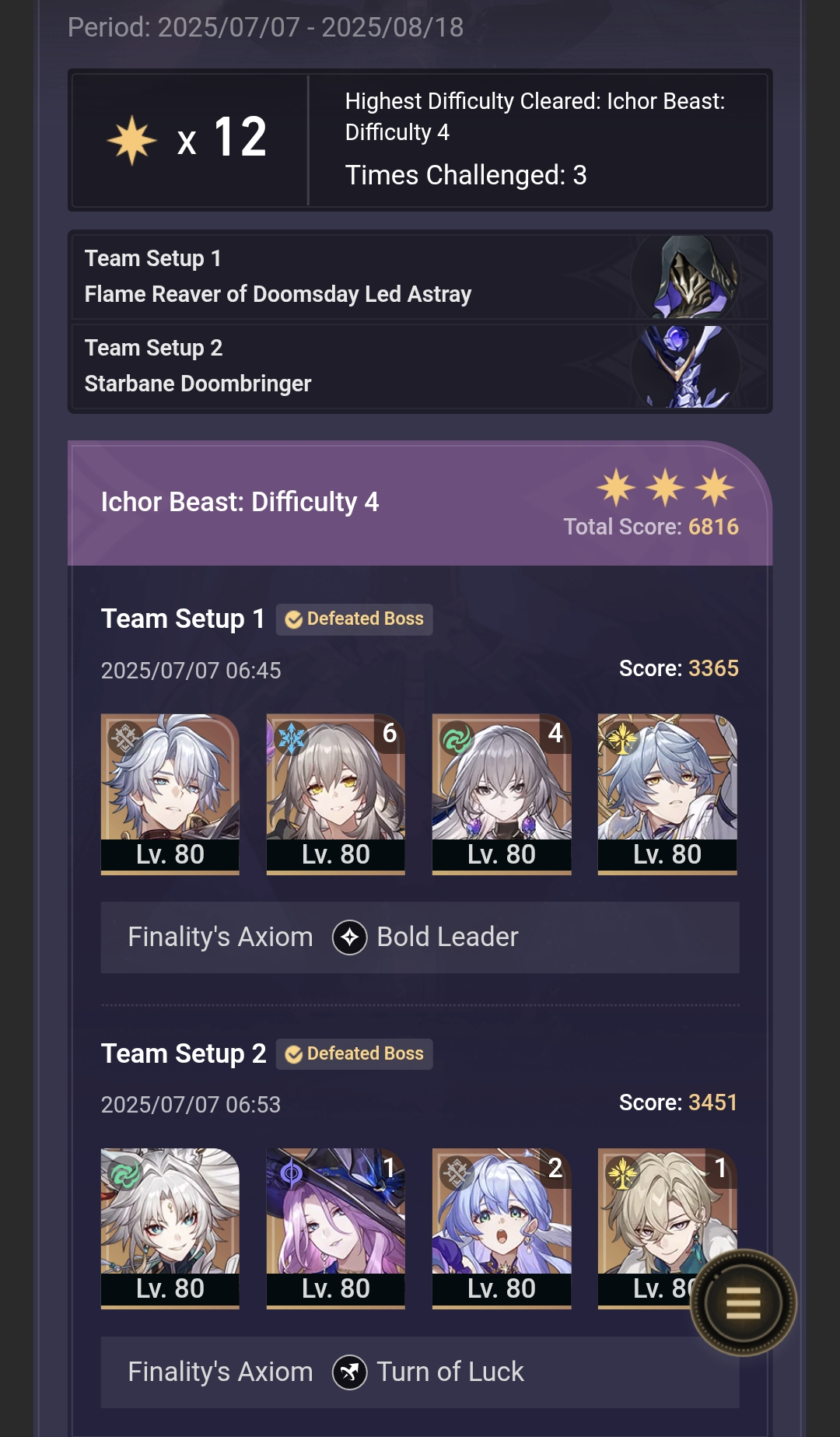Open Team Setup 2 Starbane Doombringer row
840x1437 pixels.
click(420, 366)
